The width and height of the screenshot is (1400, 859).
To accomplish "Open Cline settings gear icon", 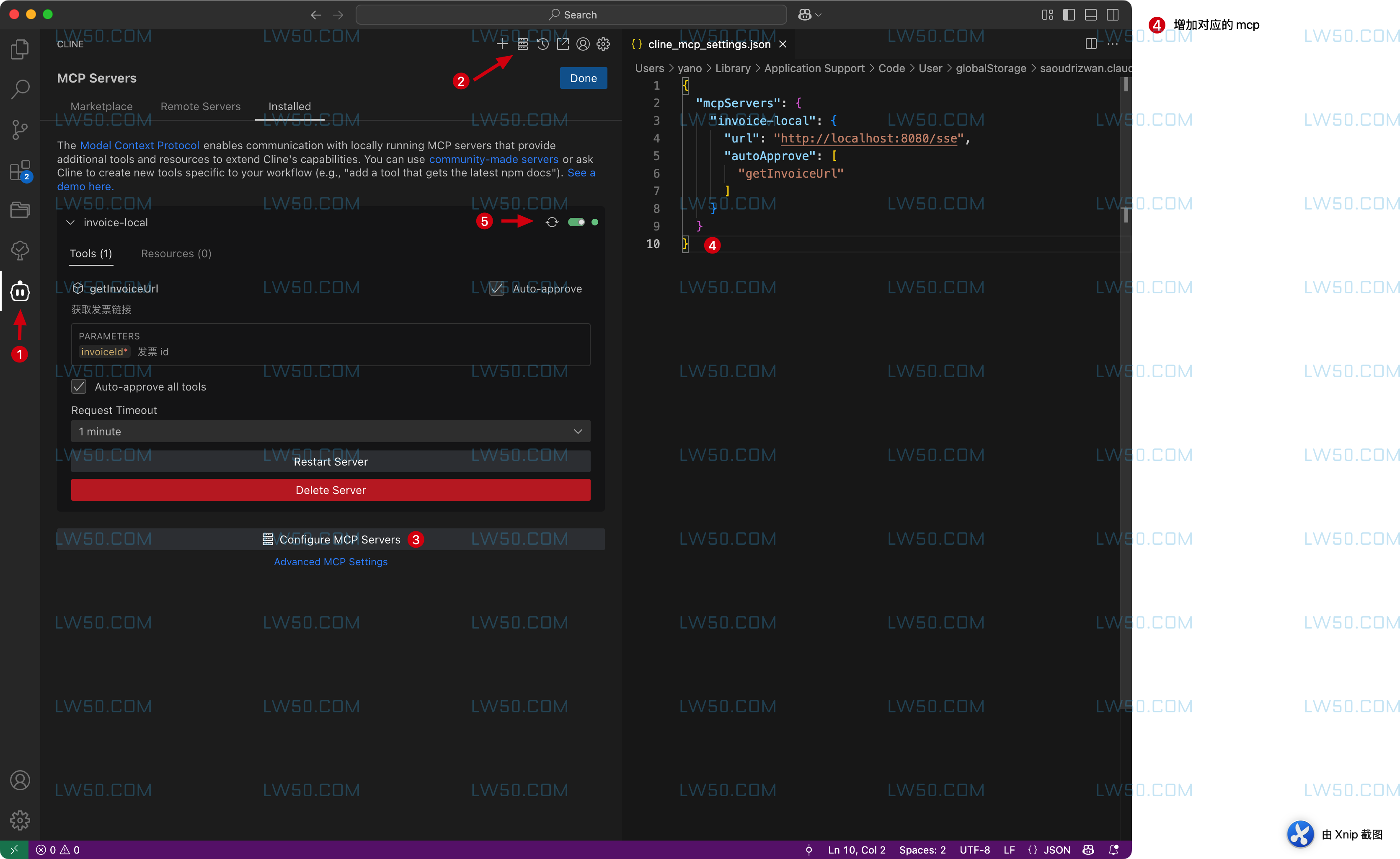I will click(x=603, y=44).
